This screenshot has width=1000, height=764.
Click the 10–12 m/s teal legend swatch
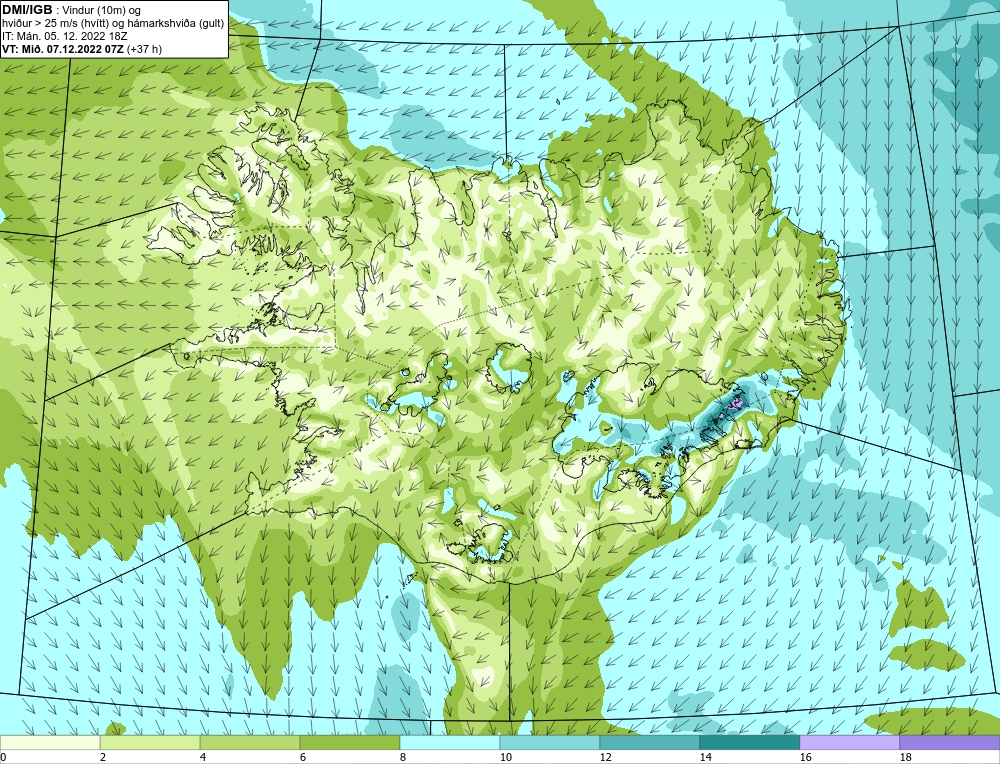(x=550, y=743)
